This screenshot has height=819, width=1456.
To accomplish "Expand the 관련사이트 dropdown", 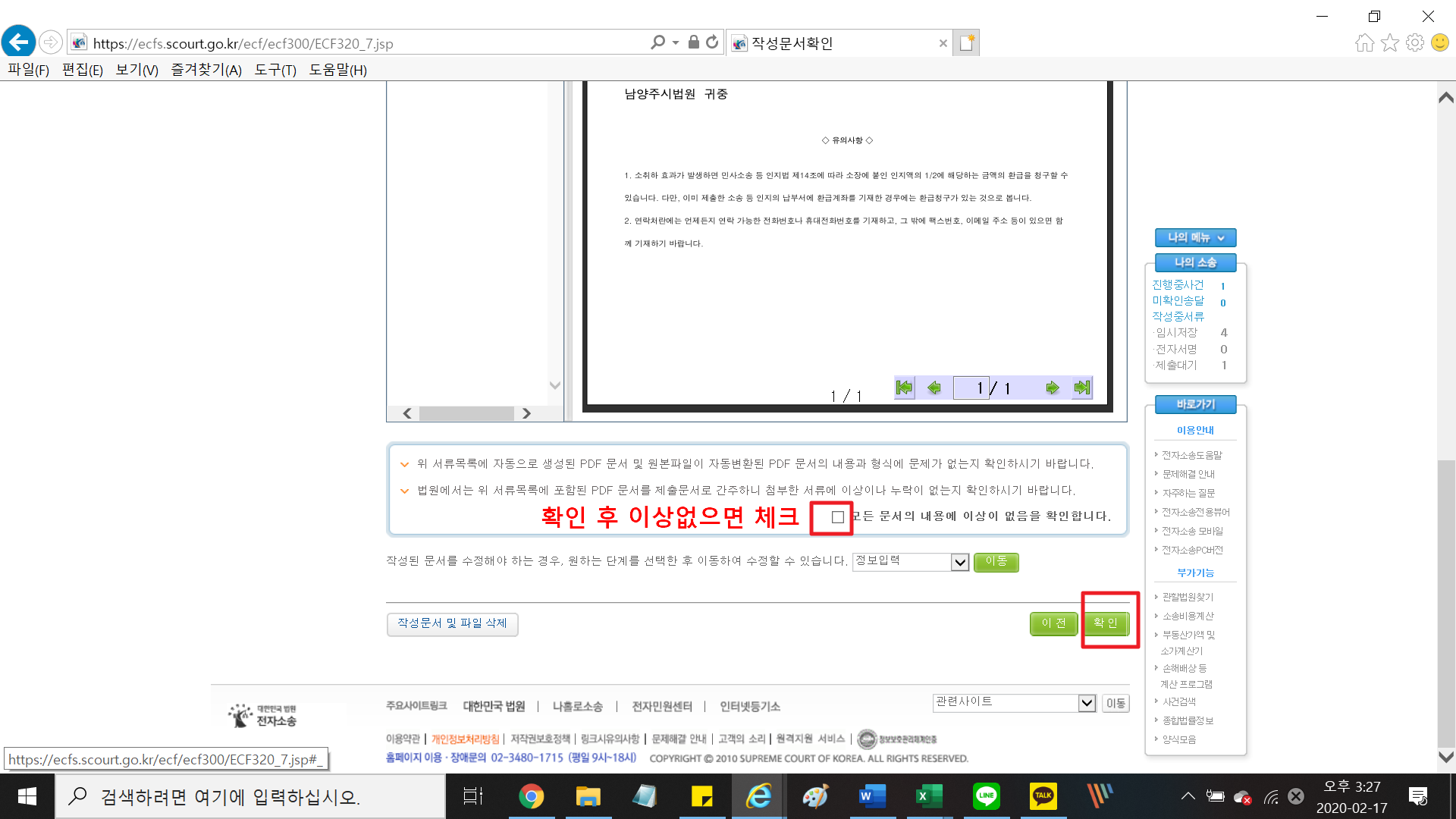I will (x=1086, y=703).
